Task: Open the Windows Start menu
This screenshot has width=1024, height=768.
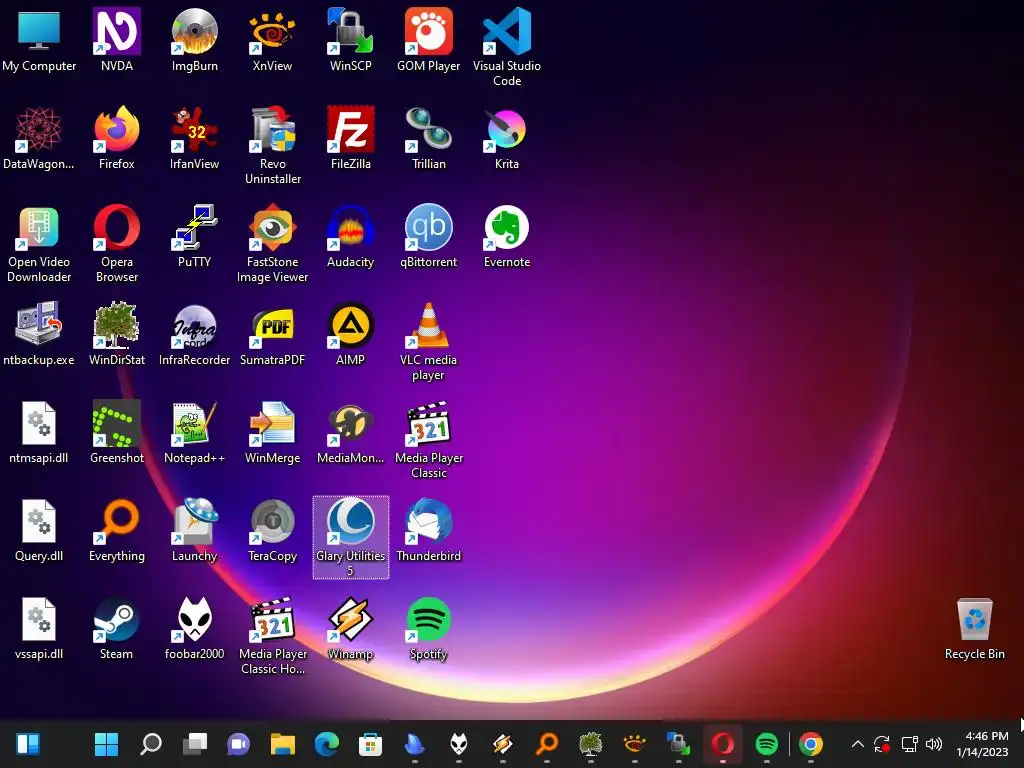Action: [106, 744]
